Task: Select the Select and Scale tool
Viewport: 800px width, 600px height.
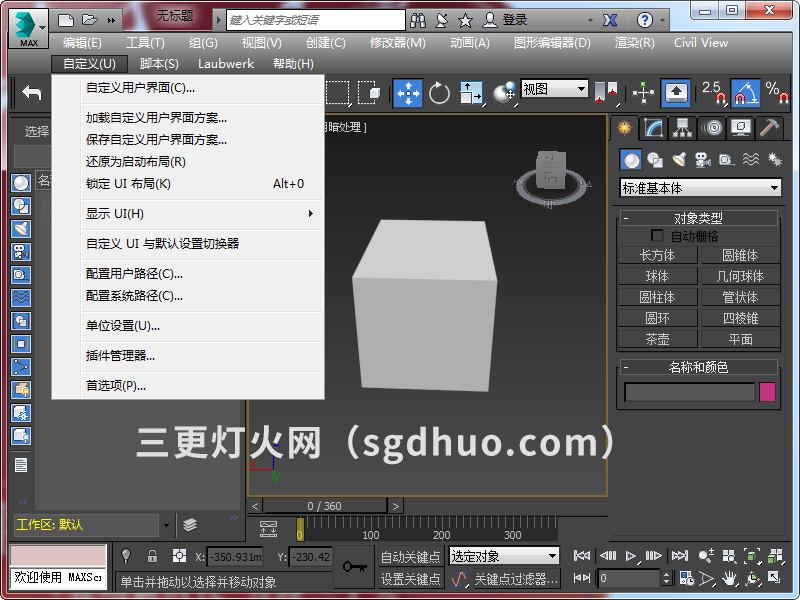Action: (470, 93)
